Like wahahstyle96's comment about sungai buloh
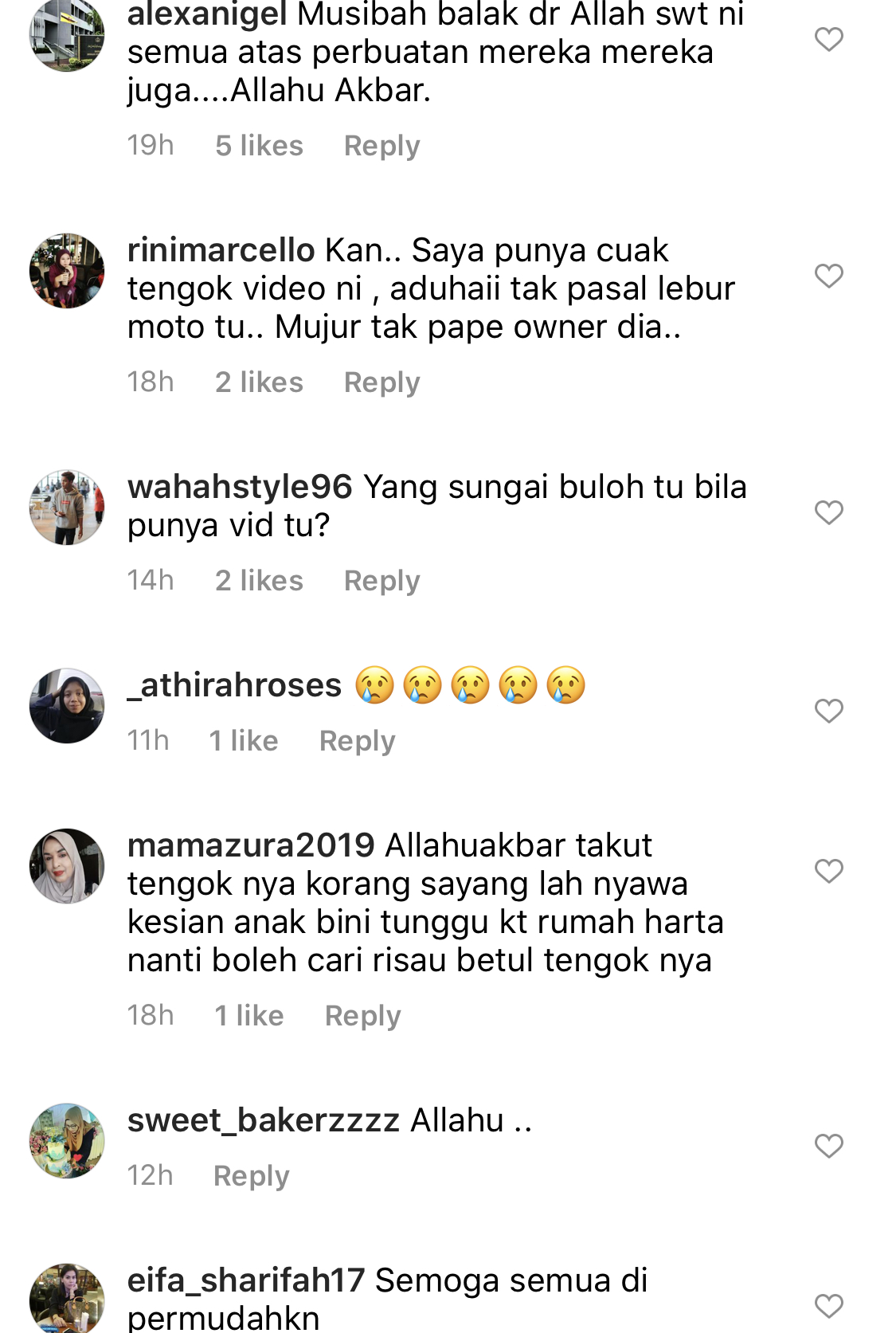The height and width of the screenshot is (1333, 896). point(828,512)
